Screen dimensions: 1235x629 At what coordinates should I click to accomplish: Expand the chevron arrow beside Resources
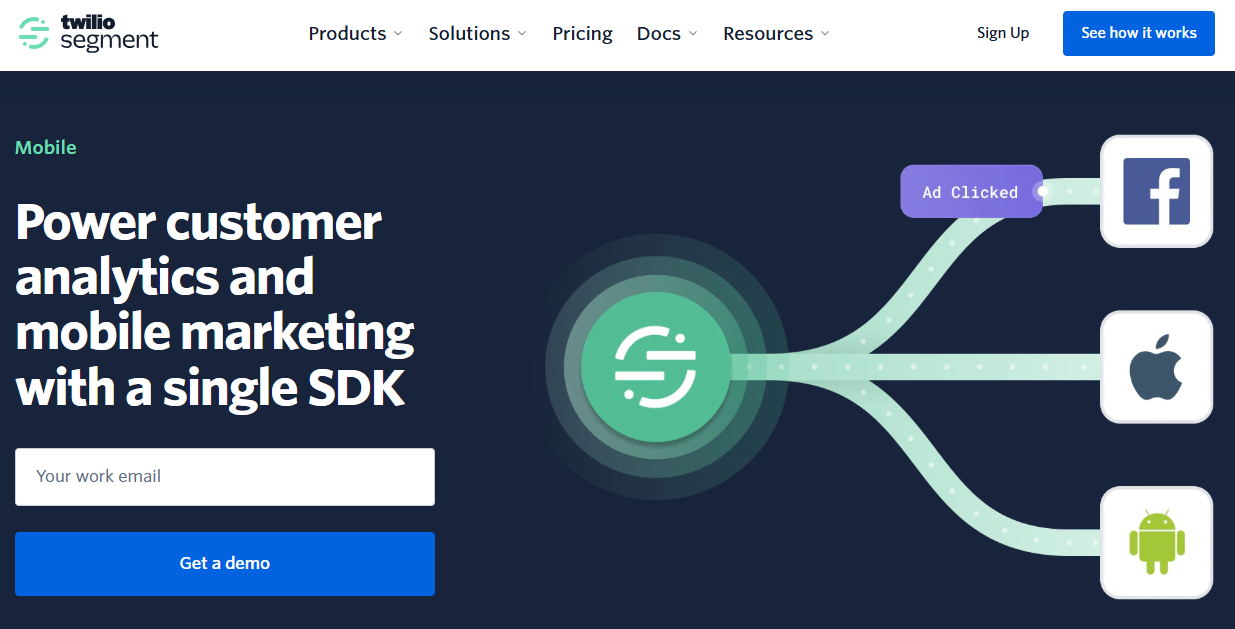click(x=825, y=34)
